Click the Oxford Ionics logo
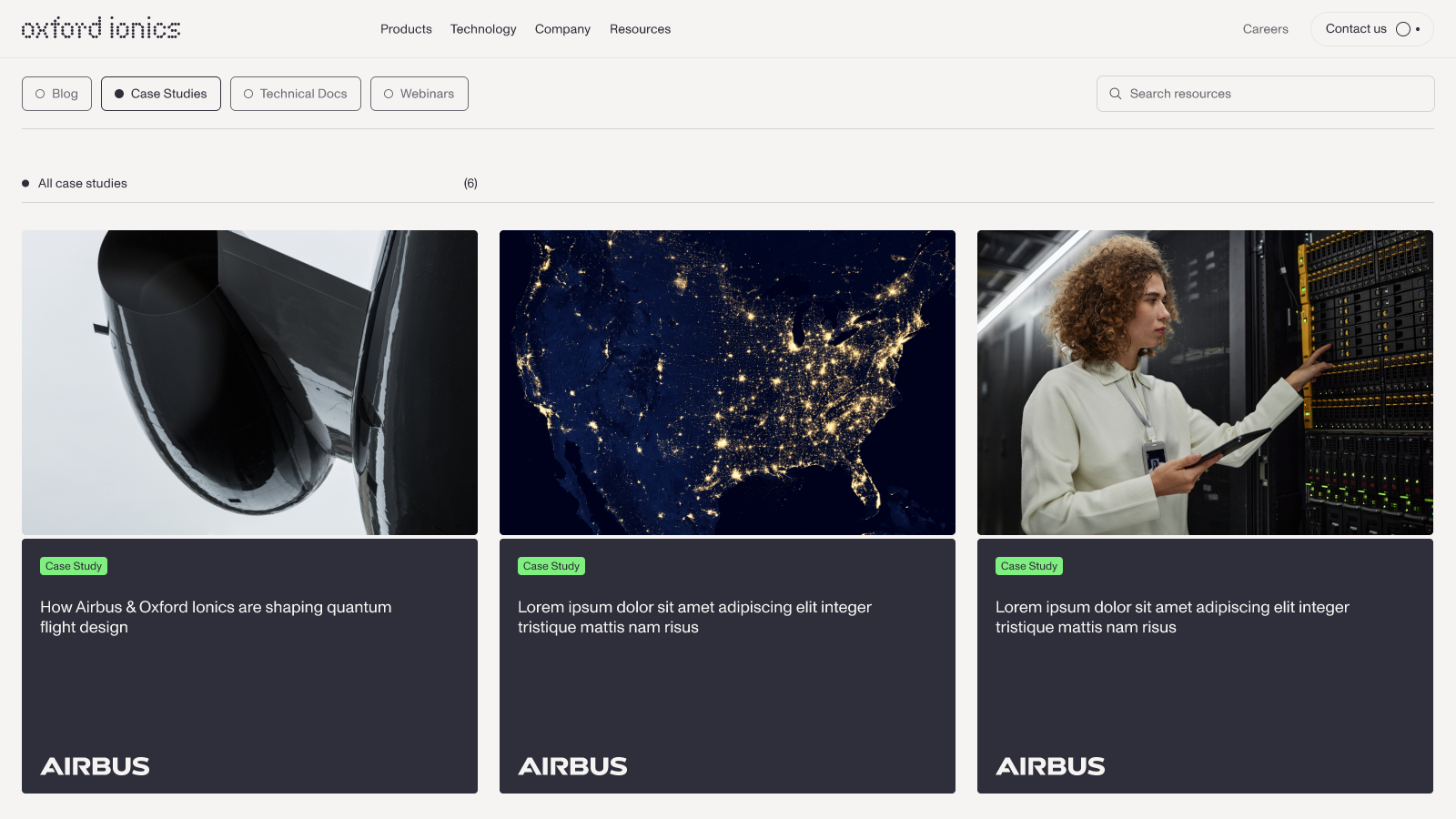The width and height of the screenshot is (1456, 819). tap(100, 29)
